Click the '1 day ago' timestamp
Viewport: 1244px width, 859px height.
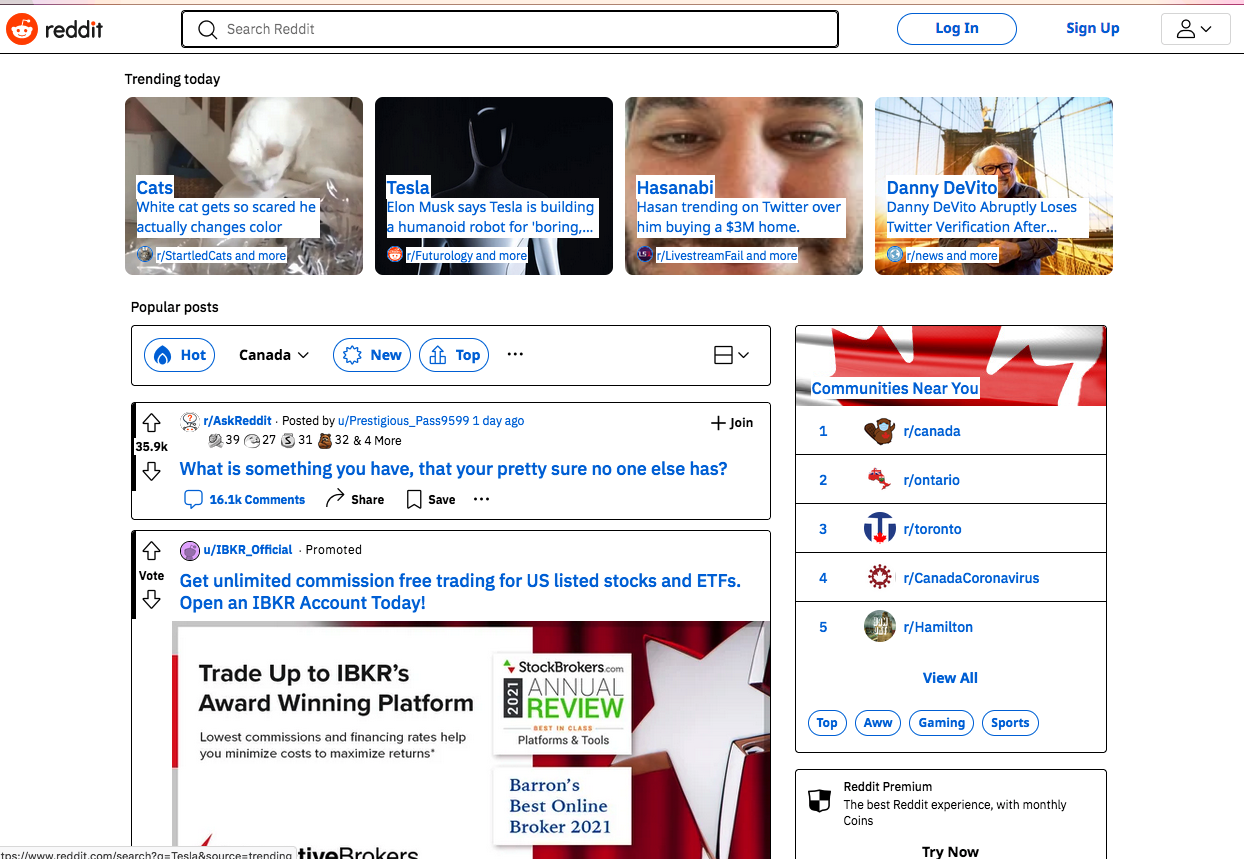tap(498, 421)
